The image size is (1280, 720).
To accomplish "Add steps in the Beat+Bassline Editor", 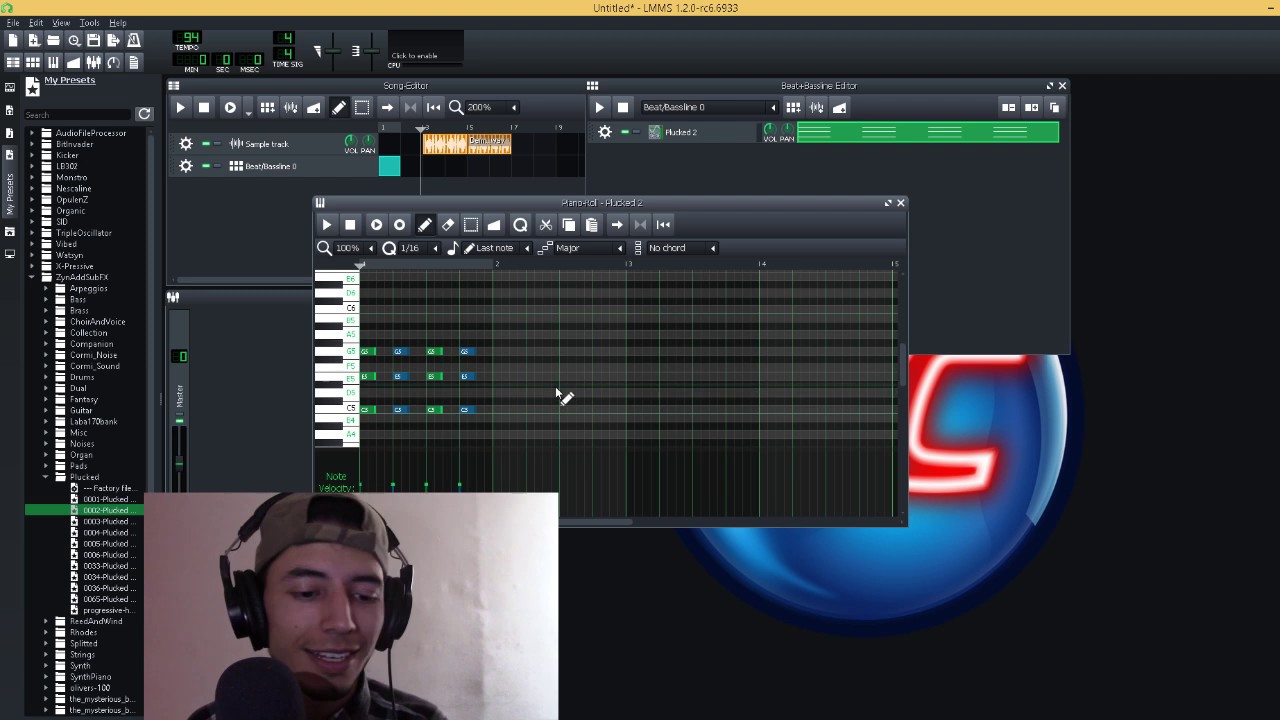I will click(x=1032, y=107).
